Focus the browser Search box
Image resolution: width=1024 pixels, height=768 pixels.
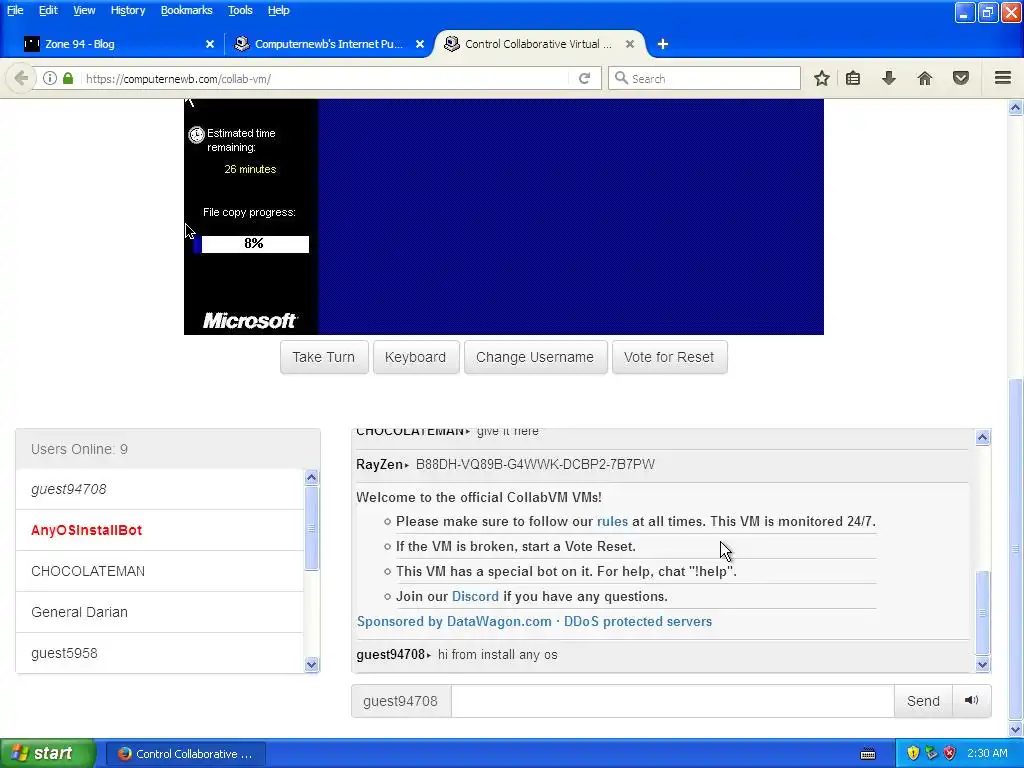tap(705, 78)
